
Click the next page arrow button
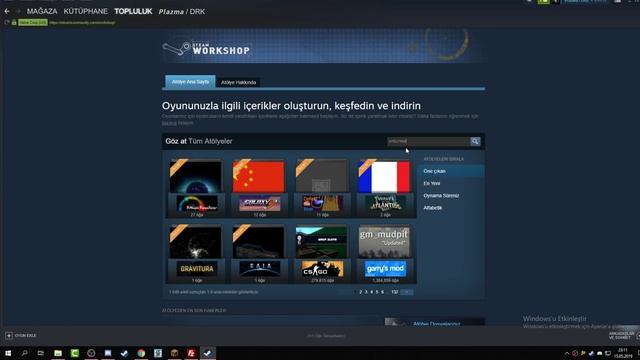point(407,292)
